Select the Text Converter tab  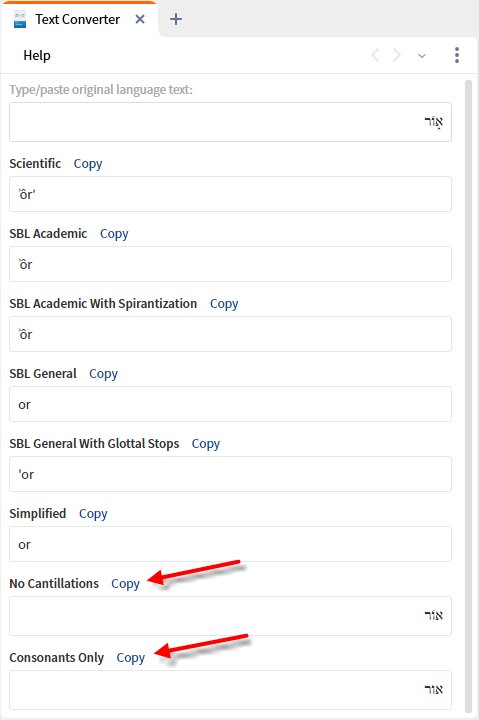[79, 19]
